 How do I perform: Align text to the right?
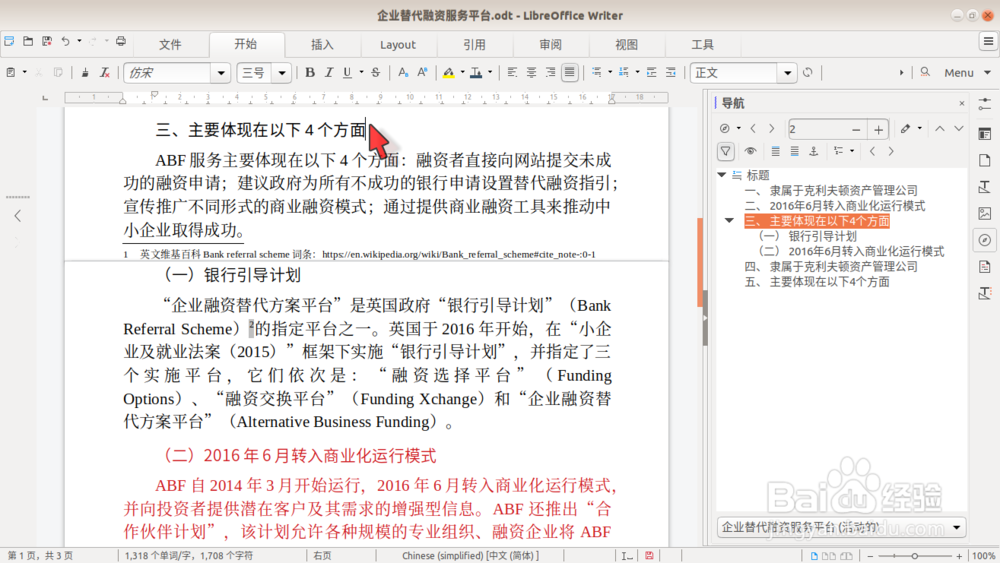tap(550, 73)
